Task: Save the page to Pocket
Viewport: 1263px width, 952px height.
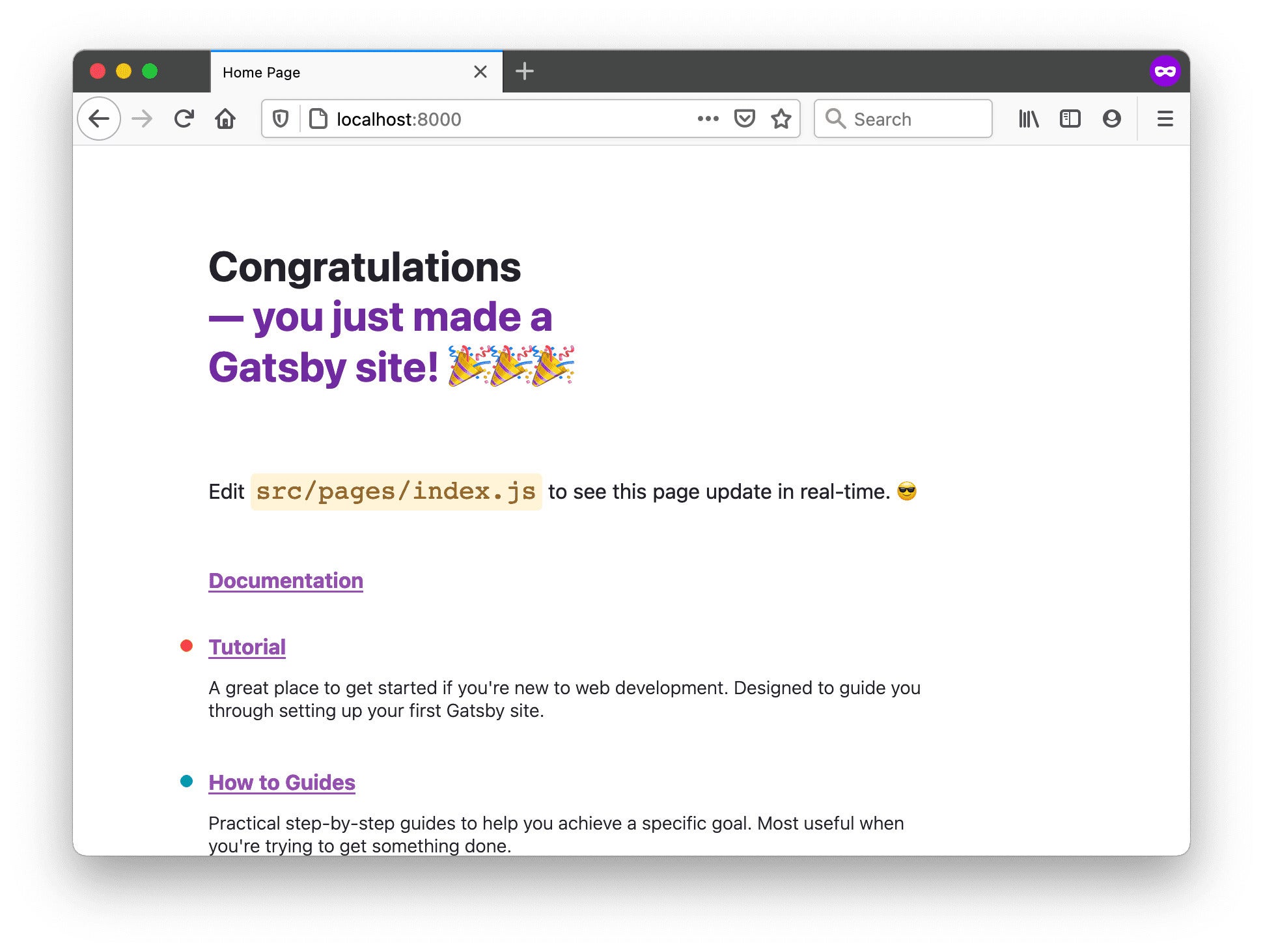Action: click(744, 119)
